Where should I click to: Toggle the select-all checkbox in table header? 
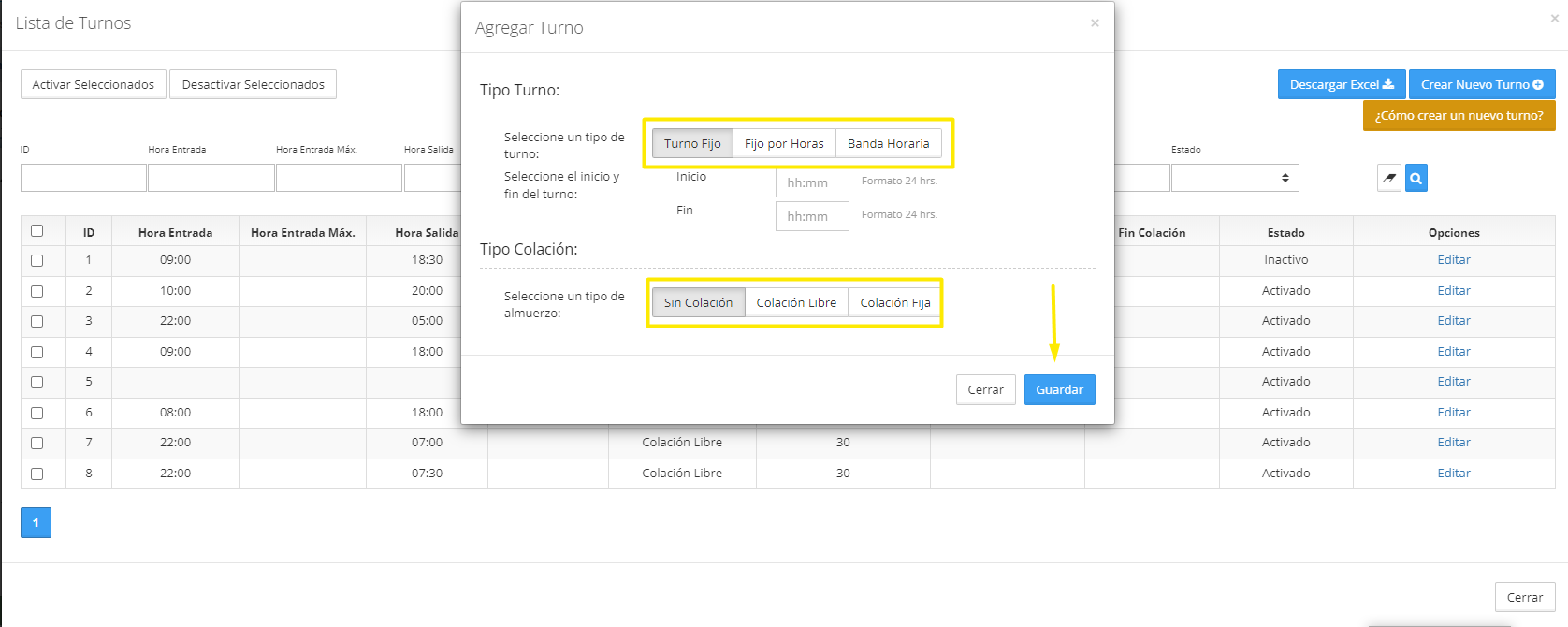(x=37, y=231)
